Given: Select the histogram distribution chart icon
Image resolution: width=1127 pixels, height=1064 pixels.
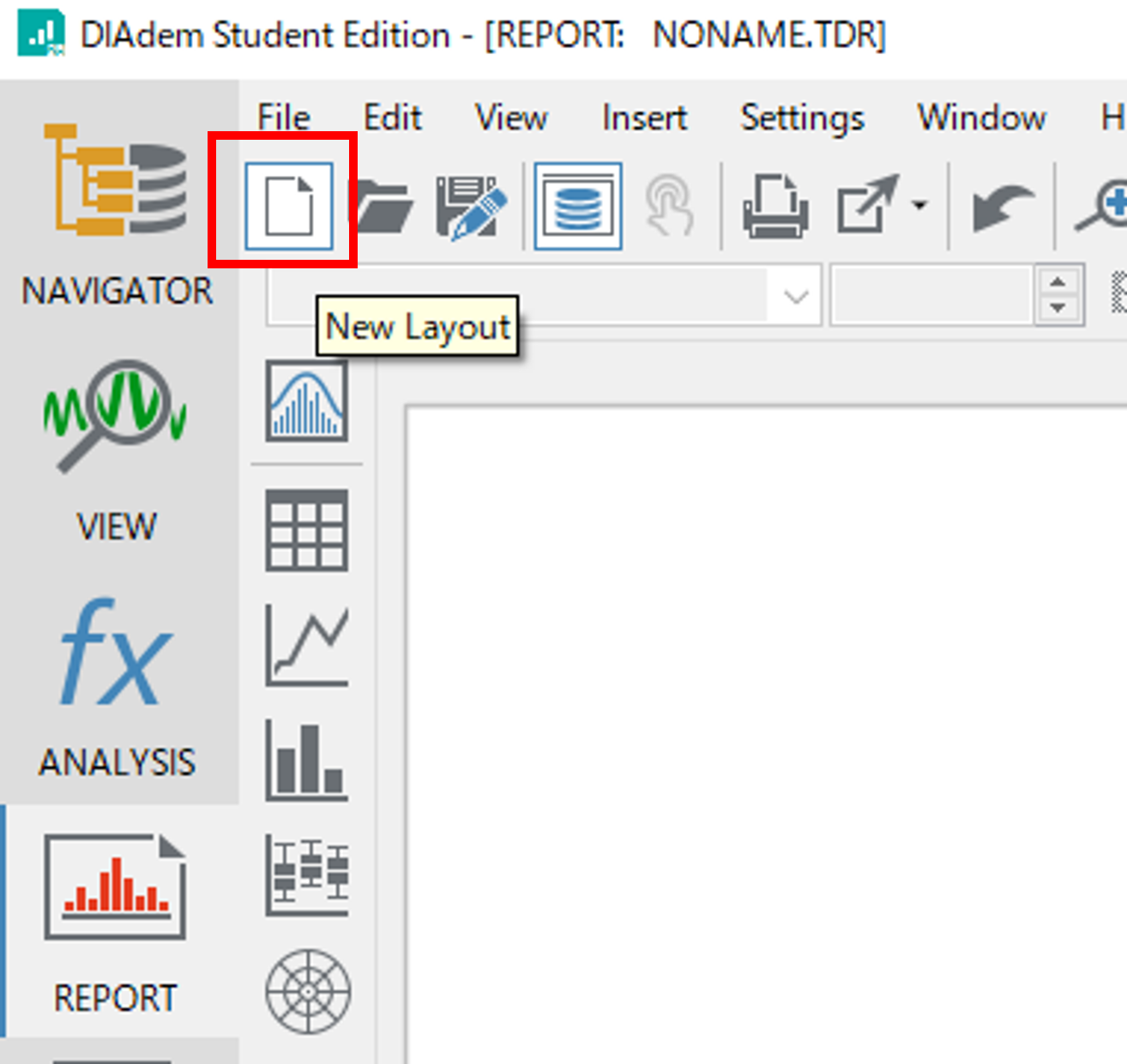Looking at the screenshot, I should (306, 400).
